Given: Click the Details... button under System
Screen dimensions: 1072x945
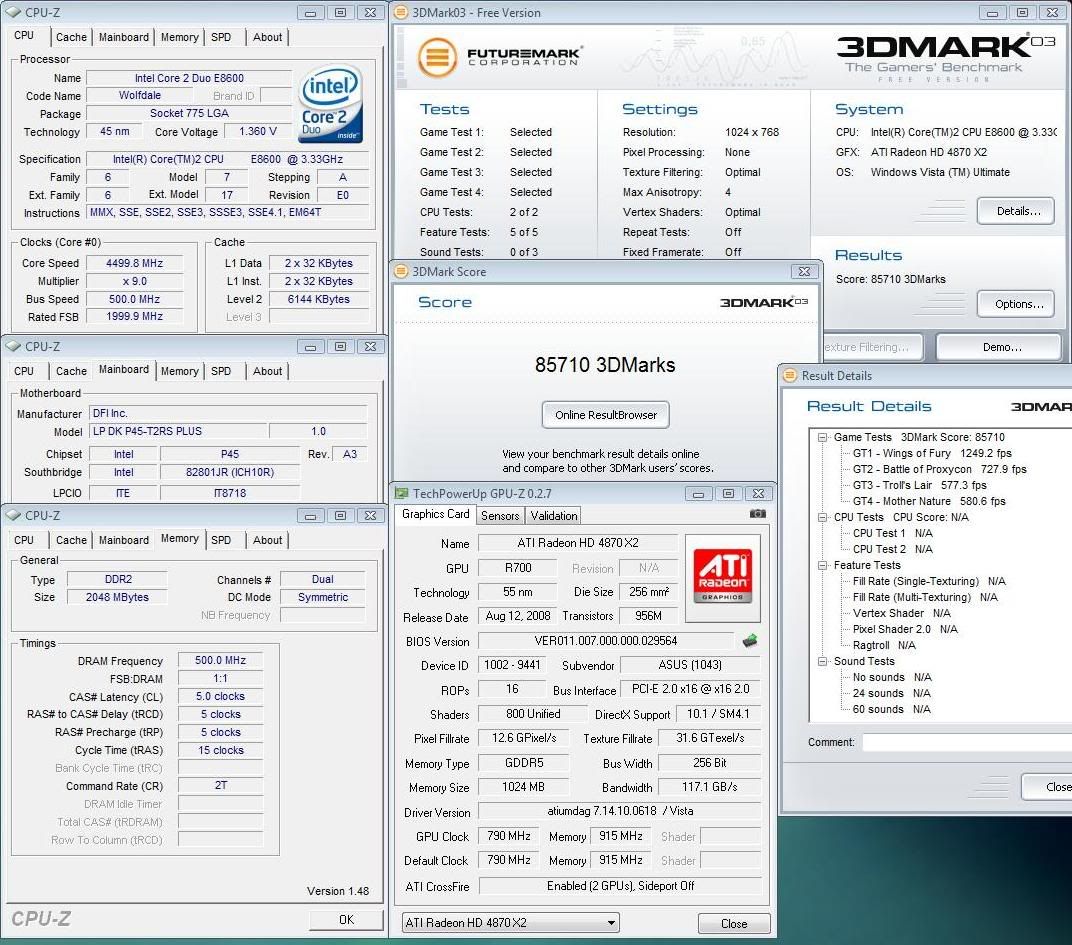Looking at the screenshot, I should (1018, 211).
